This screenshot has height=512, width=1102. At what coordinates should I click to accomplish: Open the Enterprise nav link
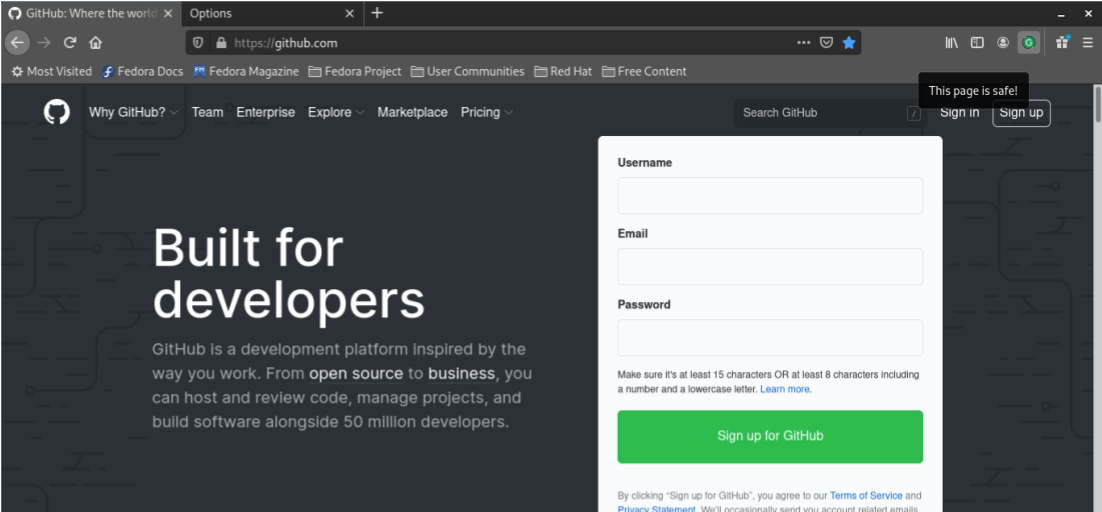point(266,112)
